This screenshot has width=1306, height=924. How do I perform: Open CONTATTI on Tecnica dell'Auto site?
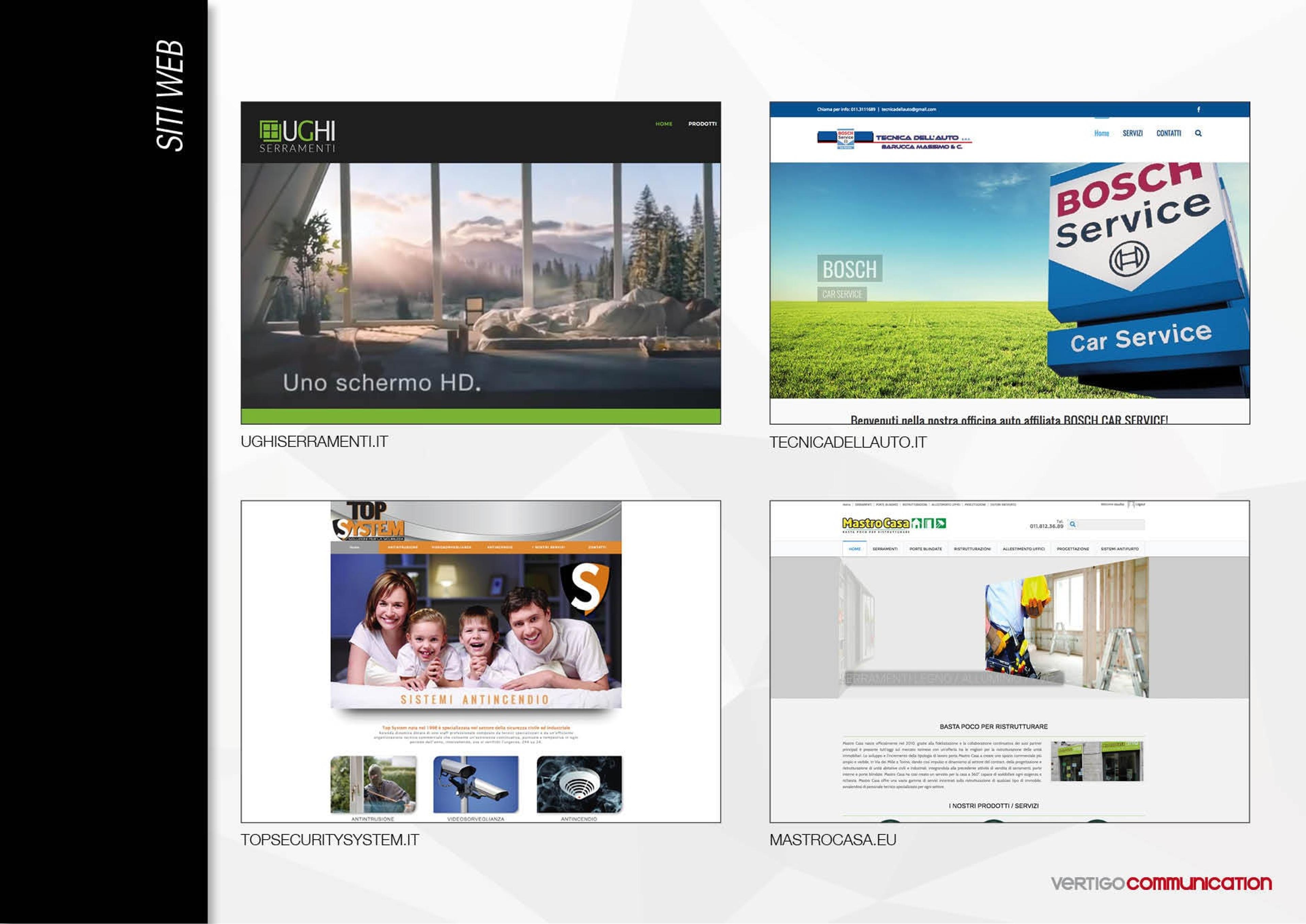pyautogui.click(x=1168, y=133)
